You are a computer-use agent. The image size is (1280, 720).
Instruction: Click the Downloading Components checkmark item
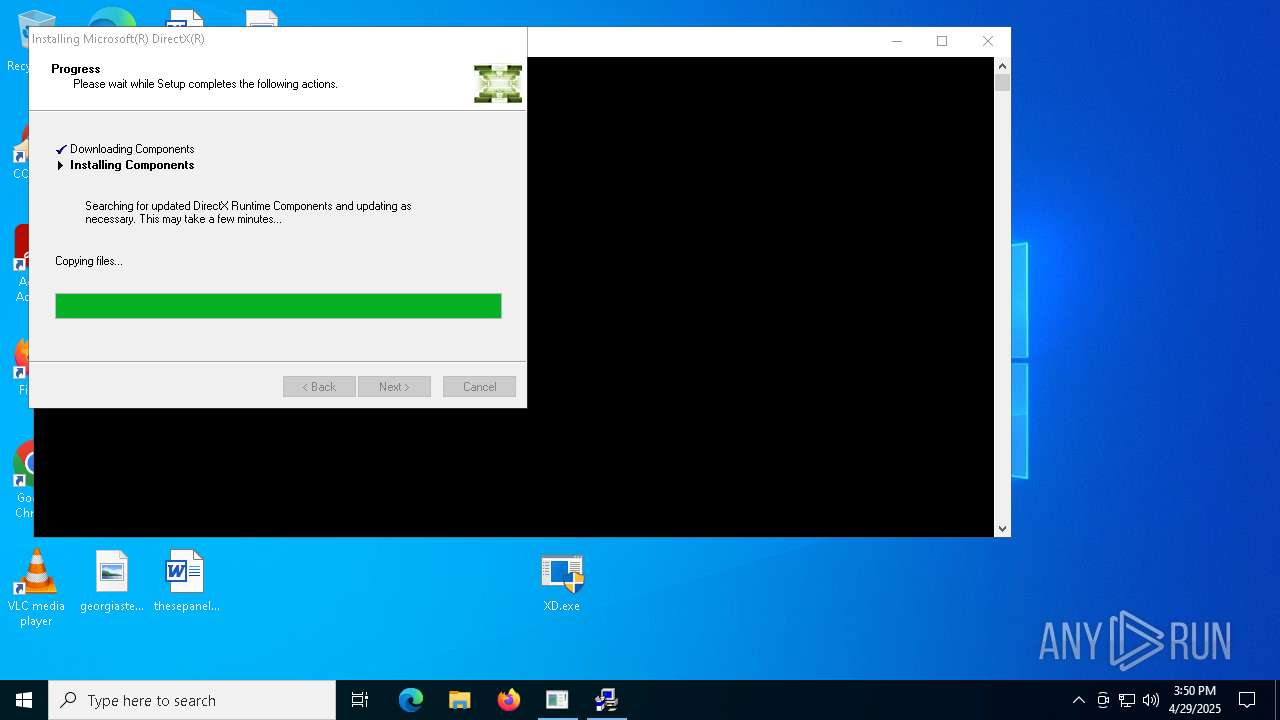[125, 149]
